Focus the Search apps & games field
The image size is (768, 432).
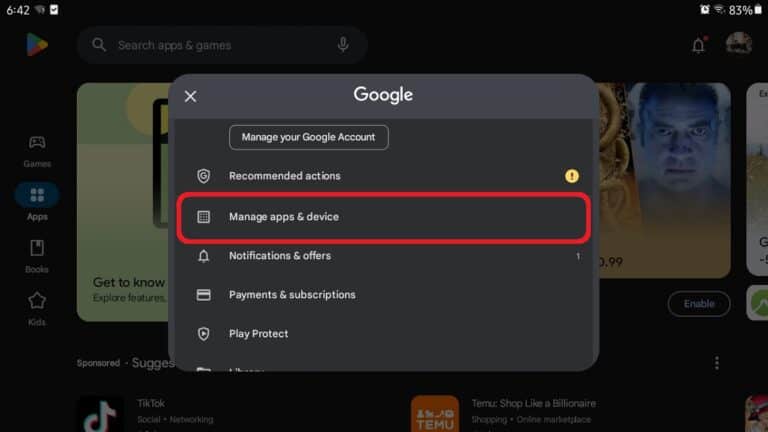221,45
